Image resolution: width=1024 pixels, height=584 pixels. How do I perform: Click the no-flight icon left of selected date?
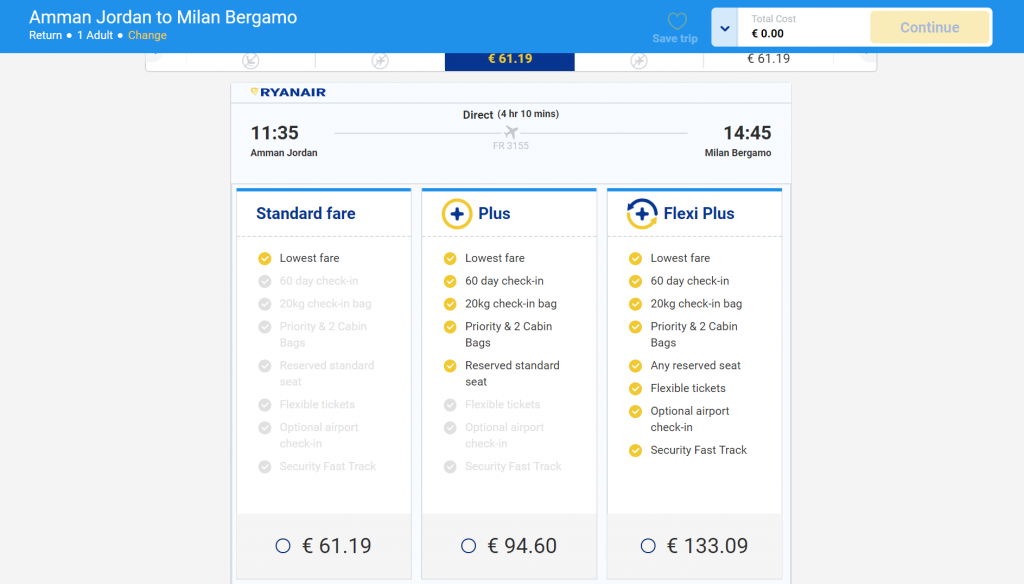(x=380, y=61)
